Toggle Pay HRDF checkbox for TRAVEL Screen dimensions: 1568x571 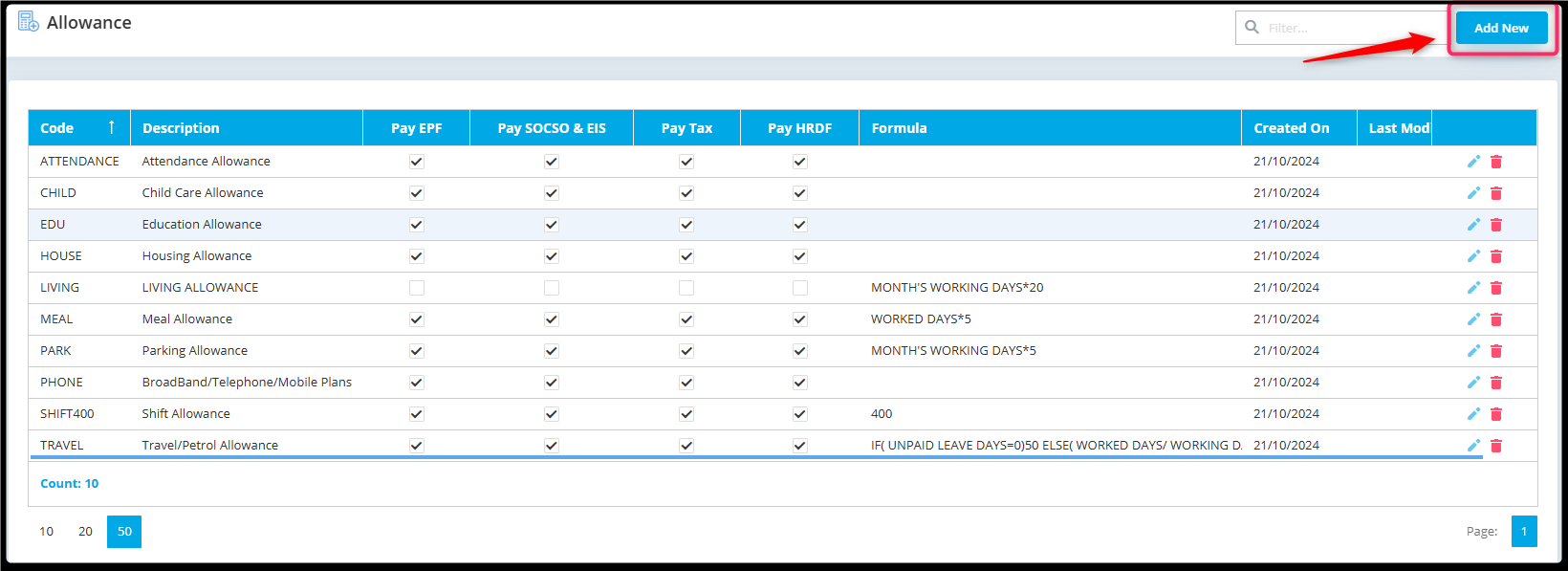coord(800,446)
